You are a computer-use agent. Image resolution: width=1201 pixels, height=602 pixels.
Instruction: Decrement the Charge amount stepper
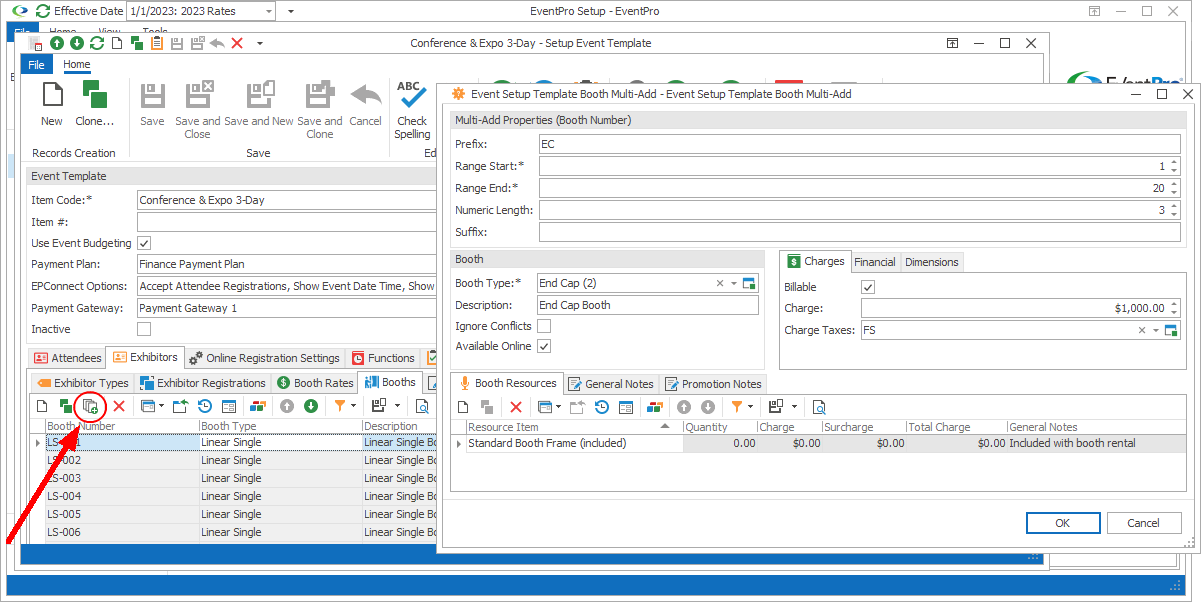[x=1174, y=313]
